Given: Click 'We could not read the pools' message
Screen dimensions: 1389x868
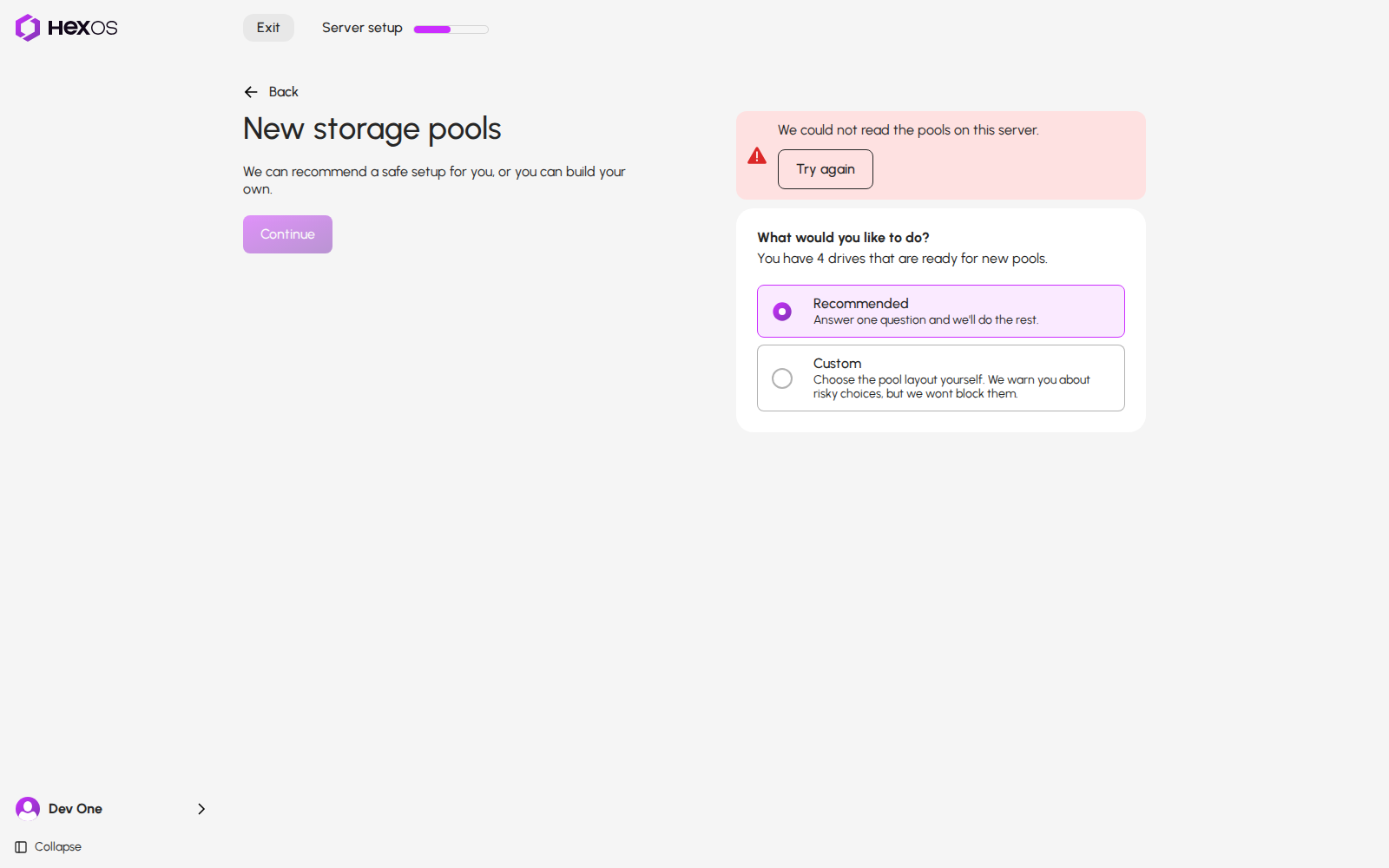Looking at the screenshot, I should 908,130.
